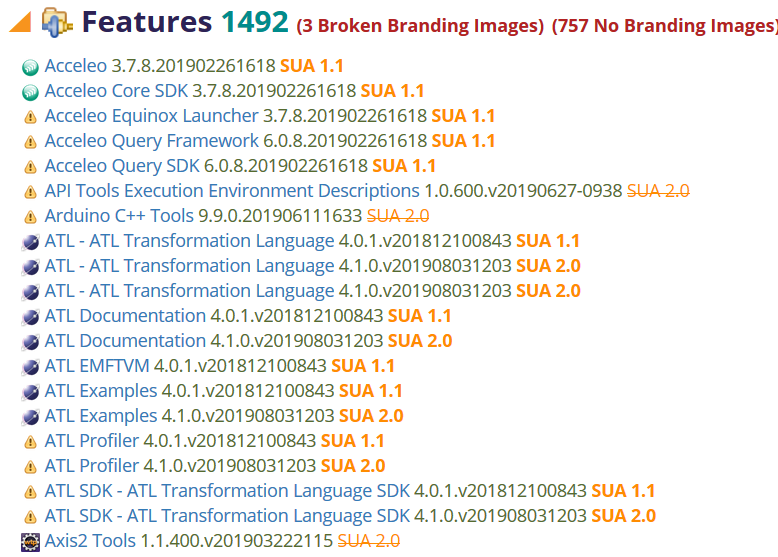Open ATL SDK Transformation Language SDK 4.0.1 link
Viewport: 778px width, 557px height.
coord(227,491)
